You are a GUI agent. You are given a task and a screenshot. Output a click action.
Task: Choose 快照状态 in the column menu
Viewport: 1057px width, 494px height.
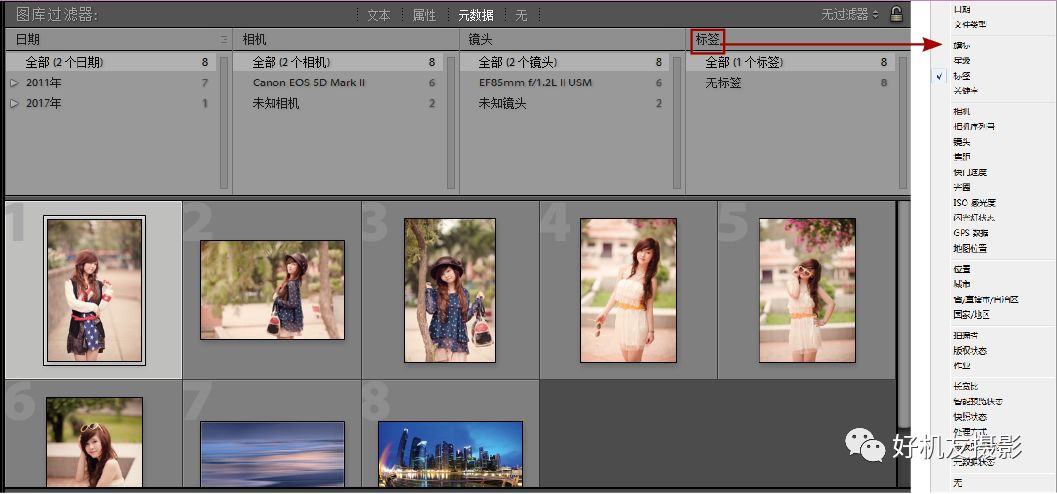(969, 416)
